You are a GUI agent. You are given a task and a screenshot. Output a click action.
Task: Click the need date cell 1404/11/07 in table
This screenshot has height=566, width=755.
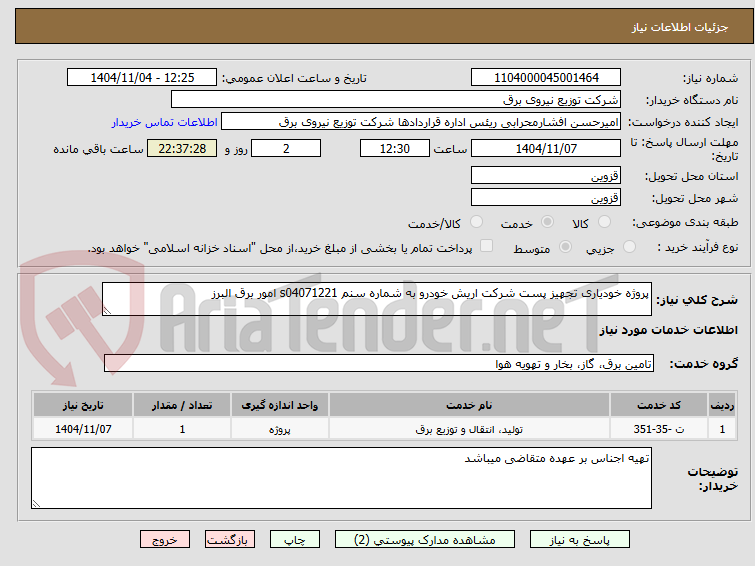[83, 429]
